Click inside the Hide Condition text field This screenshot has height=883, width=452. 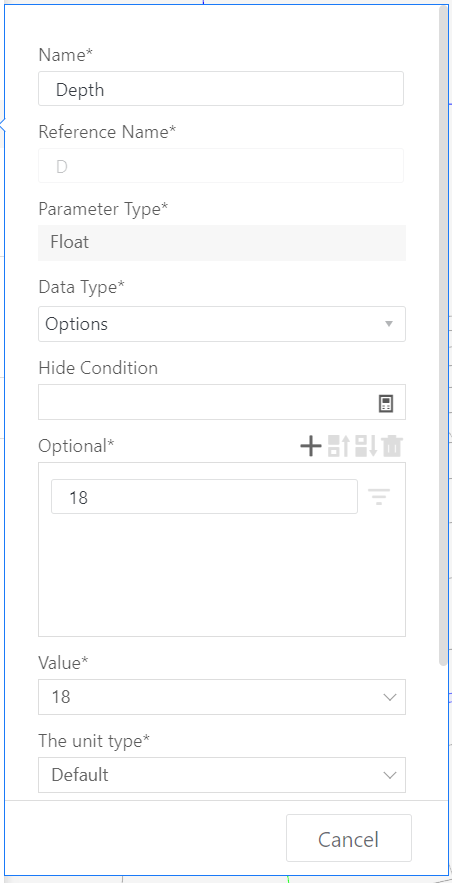206,402
